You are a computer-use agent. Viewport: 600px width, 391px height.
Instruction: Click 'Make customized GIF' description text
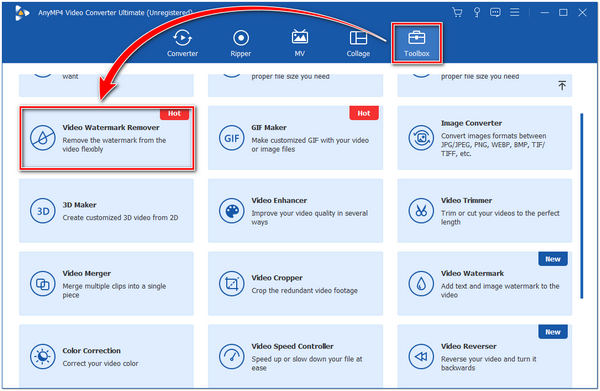310,145
